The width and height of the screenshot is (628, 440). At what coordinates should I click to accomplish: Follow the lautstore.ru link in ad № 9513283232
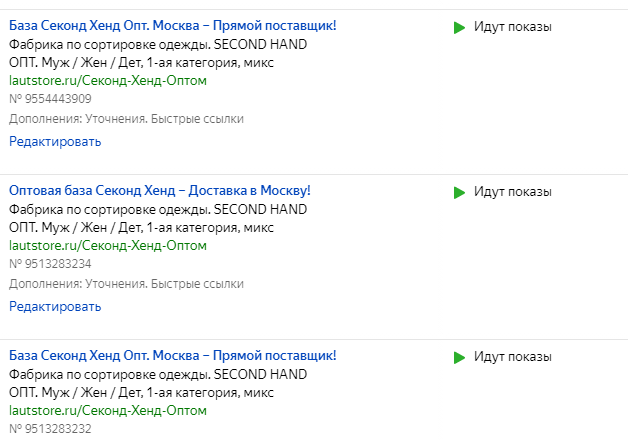point(108,410)
